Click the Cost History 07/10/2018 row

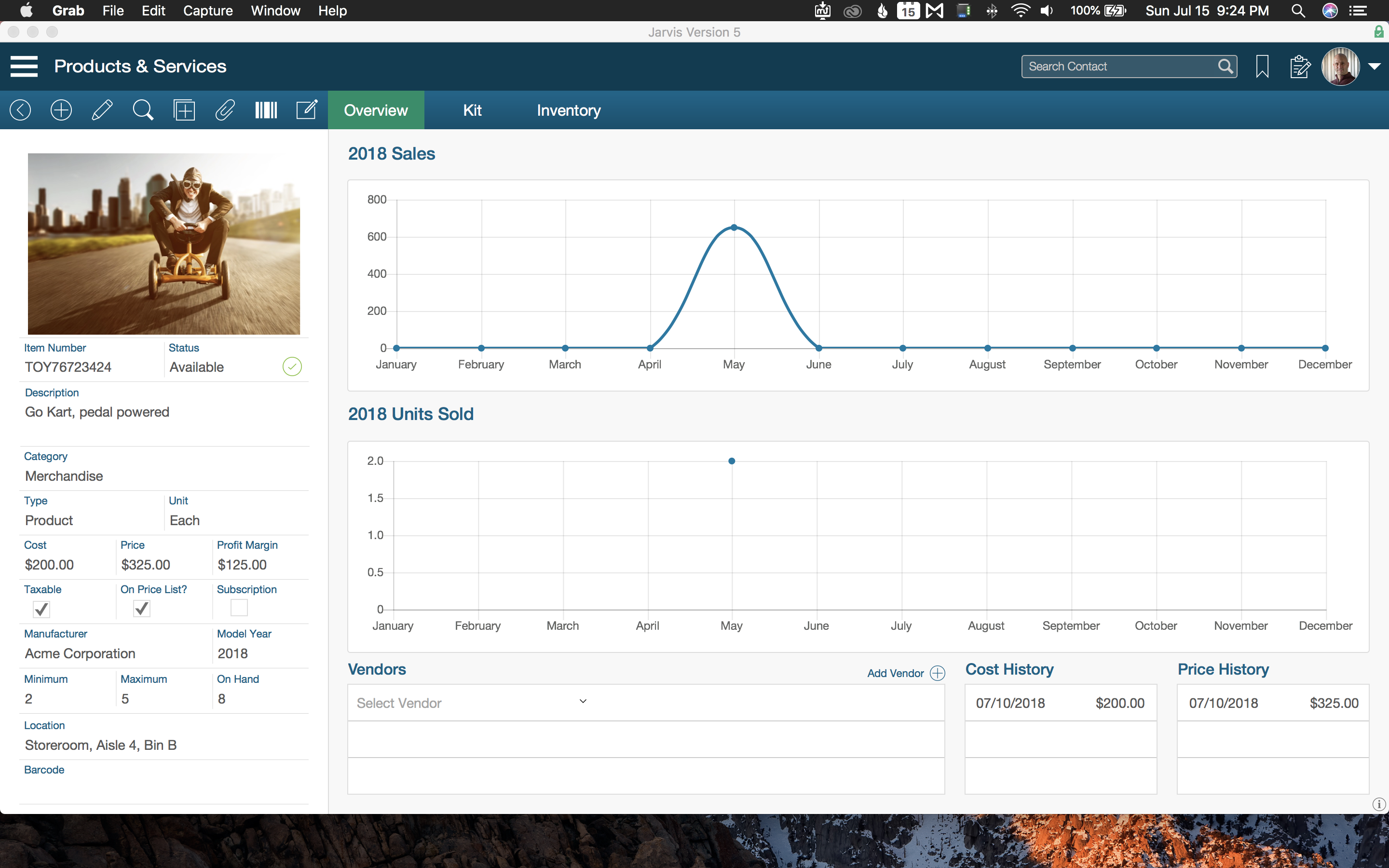coord(1061,703)
